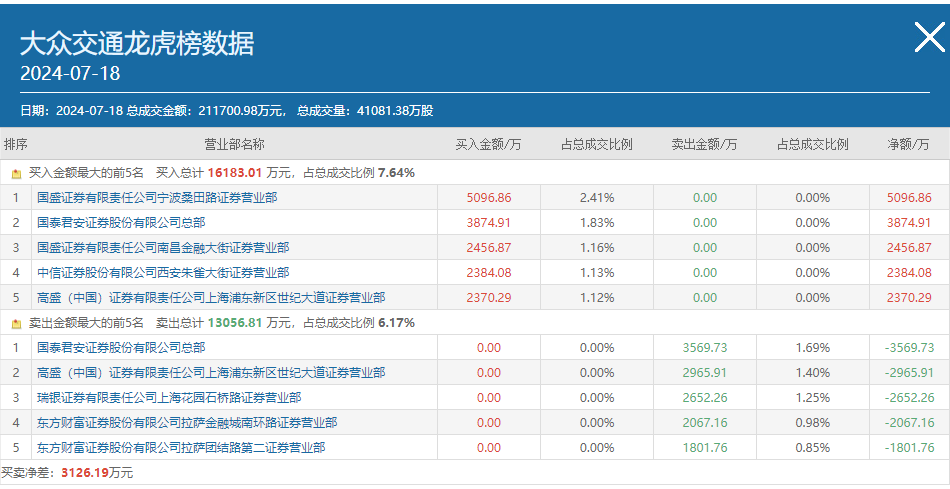Click 2370.29 in the 买入金额 column
This screenshot has height=489, width=950.
pyautogui.click(x=489, y=298)
